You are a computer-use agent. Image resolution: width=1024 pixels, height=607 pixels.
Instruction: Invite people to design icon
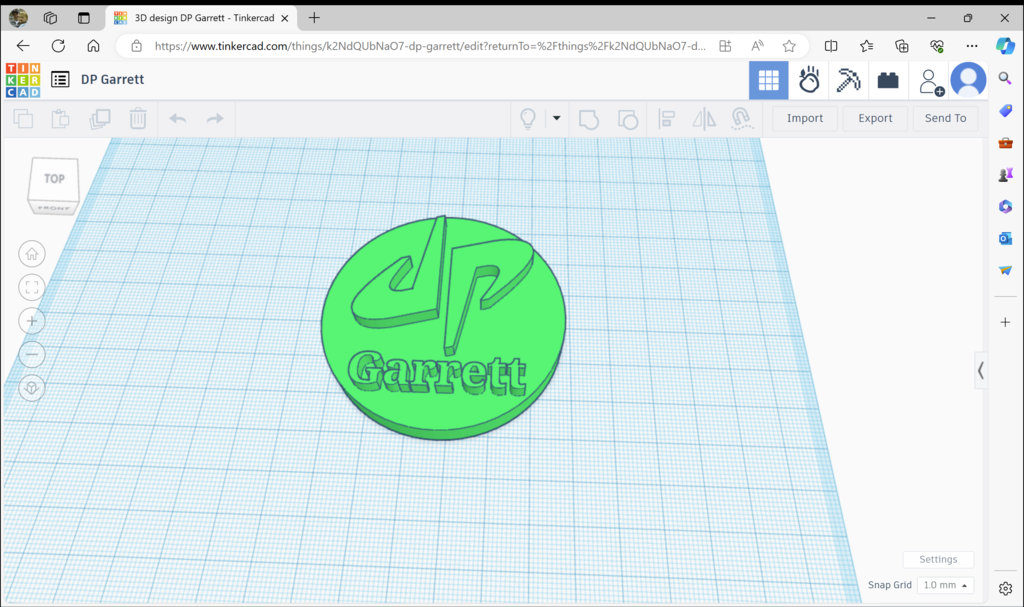tap(931, 82)
